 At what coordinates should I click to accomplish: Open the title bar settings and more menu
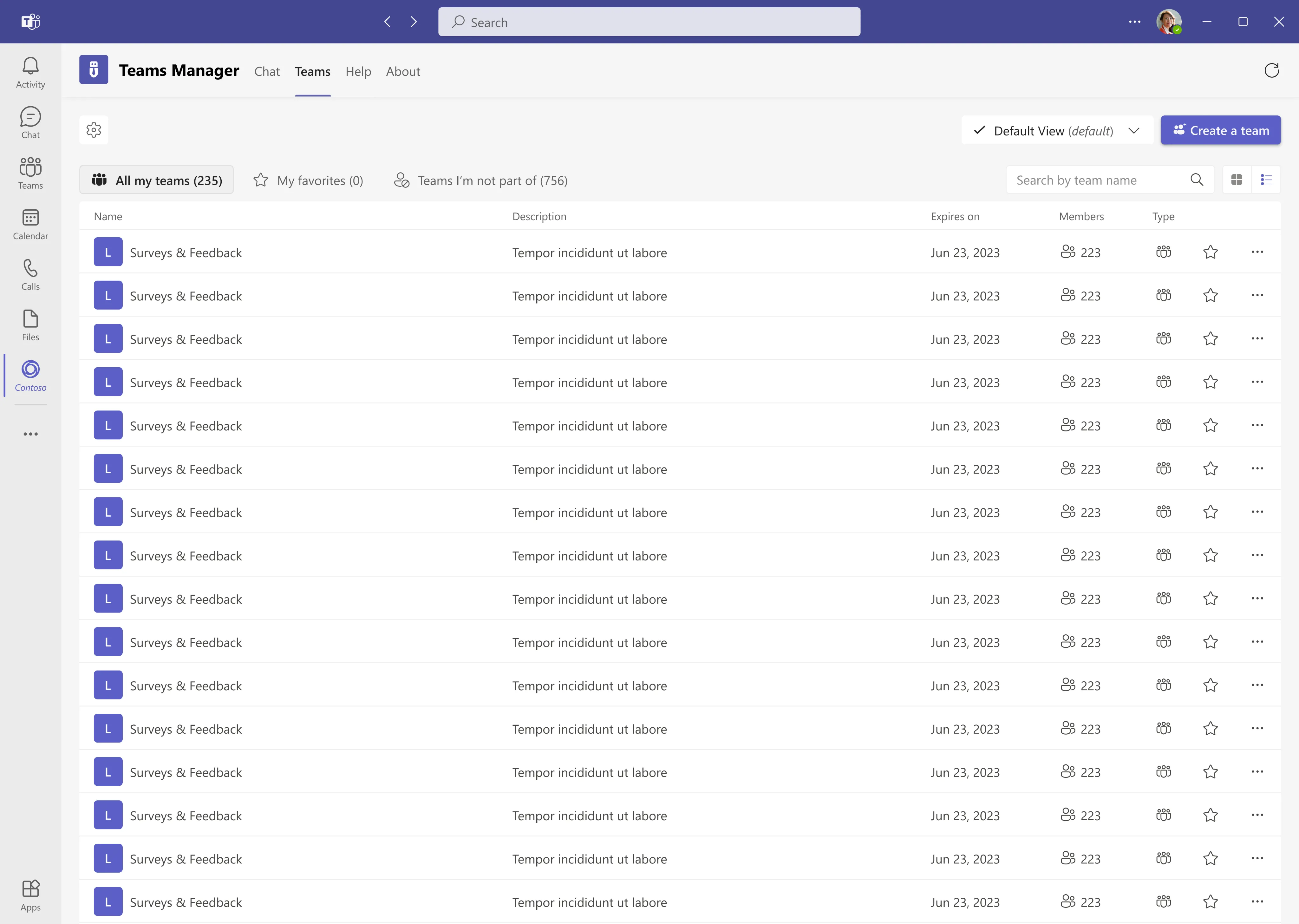[1135, 22]
